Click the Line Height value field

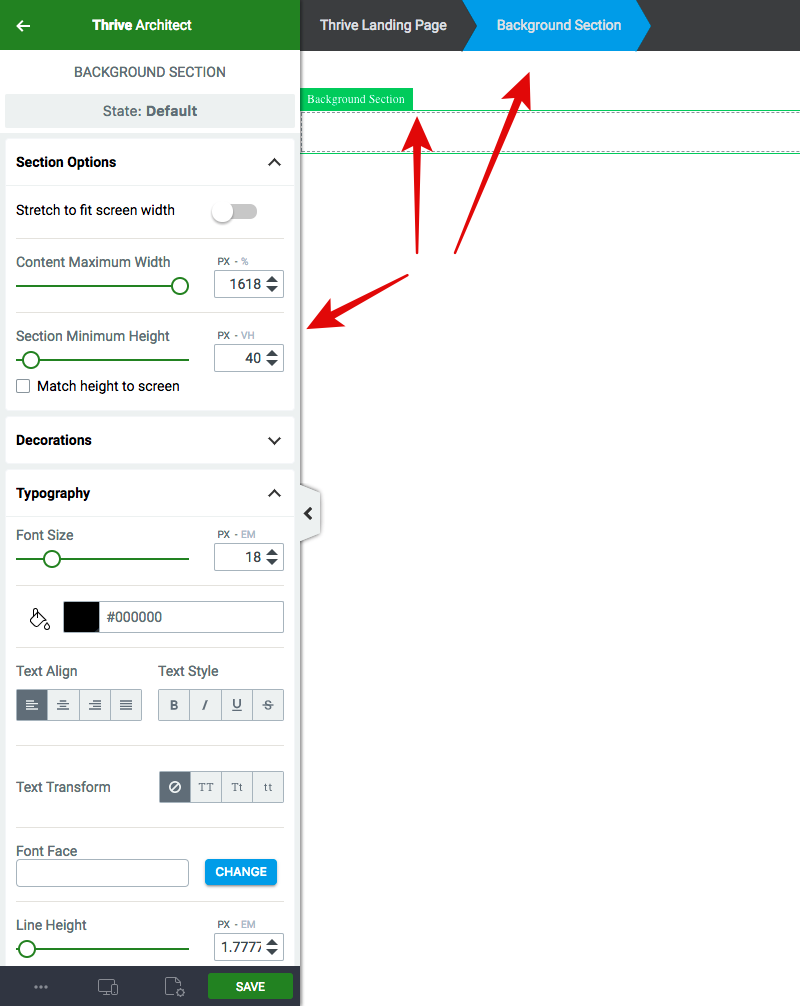(x=241, y=947)
